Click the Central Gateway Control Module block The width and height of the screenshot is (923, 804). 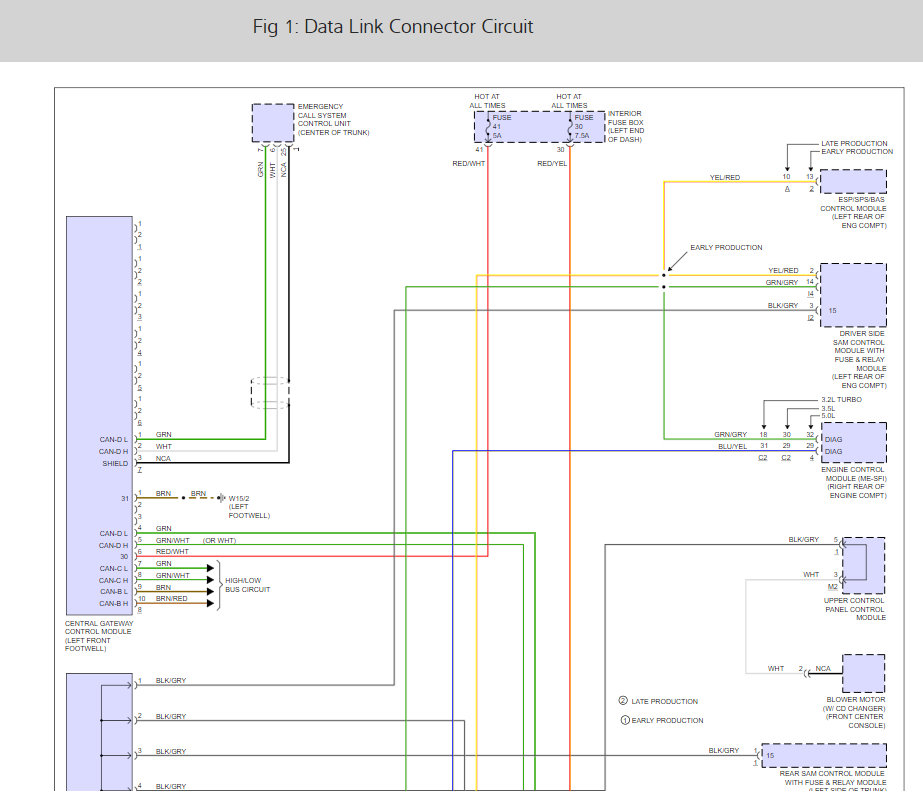tap(99, 415)
